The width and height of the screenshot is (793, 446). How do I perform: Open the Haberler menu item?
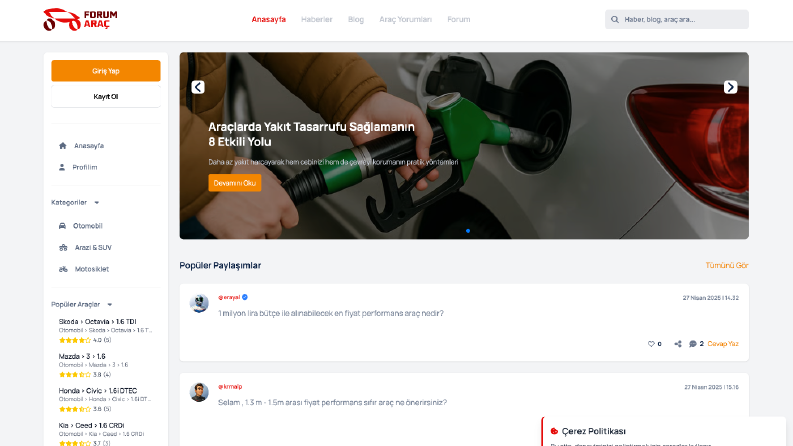tap(317, 19)
